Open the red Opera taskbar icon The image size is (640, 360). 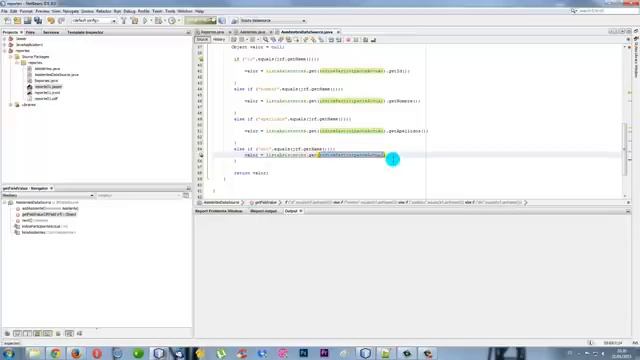(97, 353)
